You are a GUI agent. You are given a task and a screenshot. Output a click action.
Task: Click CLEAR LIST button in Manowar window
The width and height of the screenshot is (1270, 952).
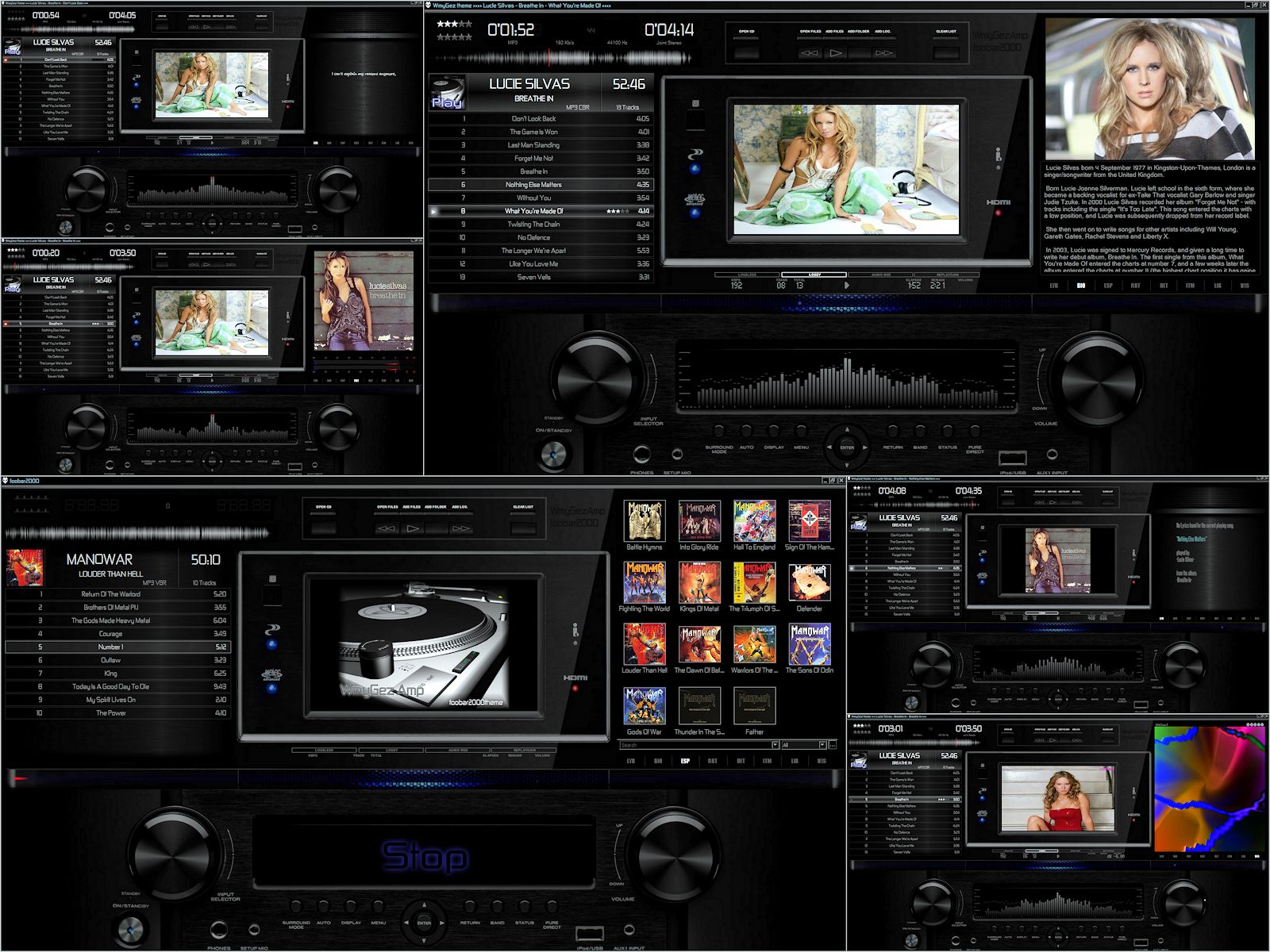[x=523, y=528]
